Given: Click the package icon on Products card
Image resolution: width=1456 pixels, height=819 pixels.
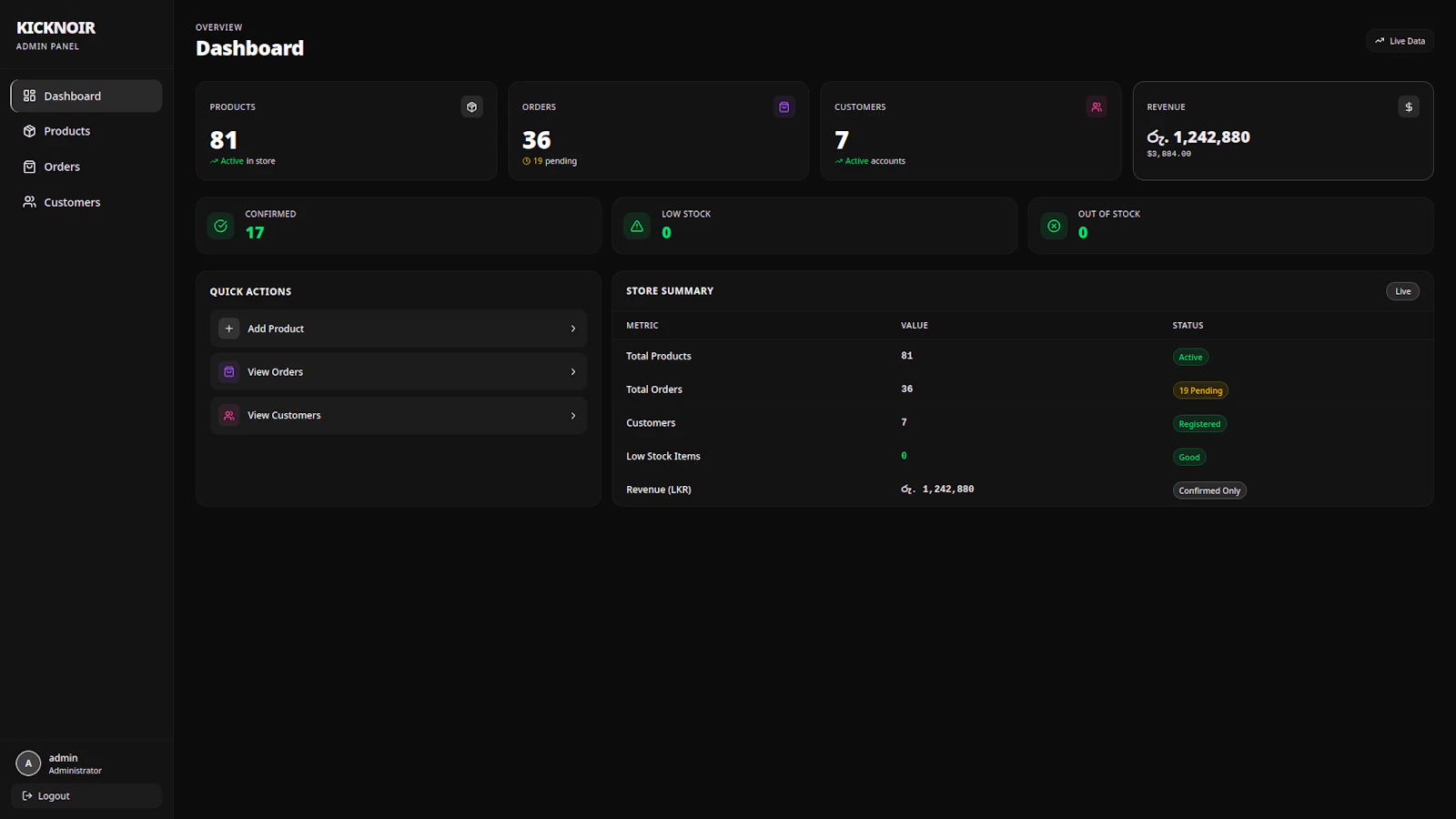Looking at the screenshot, I should click(x=471, y=107).
